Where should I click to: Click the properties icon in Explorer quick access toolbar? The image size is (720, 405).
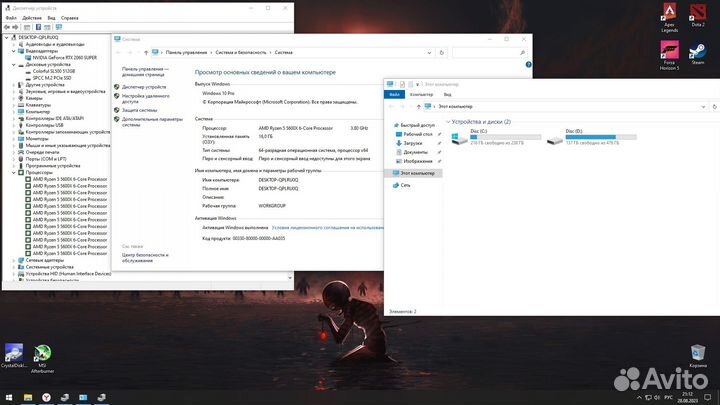[x=402, y=84]
